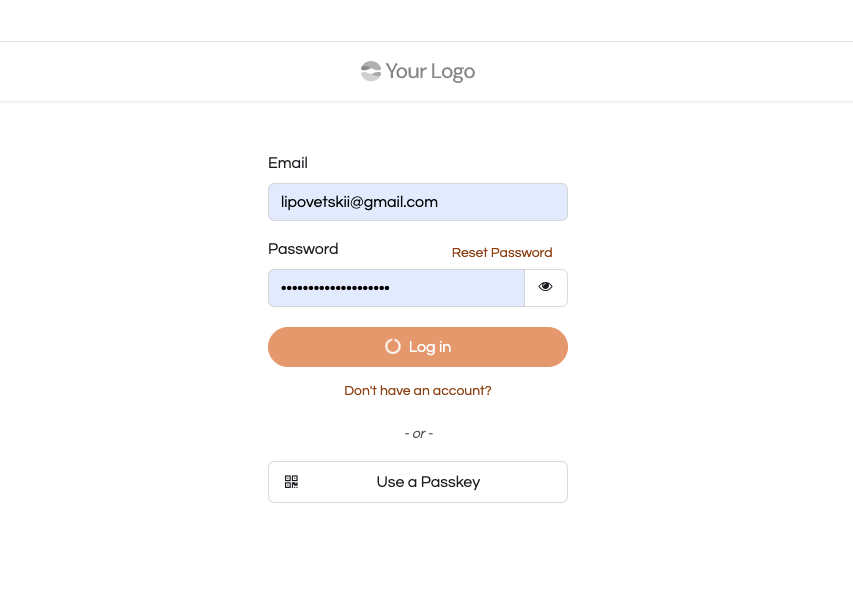853x595 pixels.
Task: Click the "Log in" text label
Action: click(430, 347)
